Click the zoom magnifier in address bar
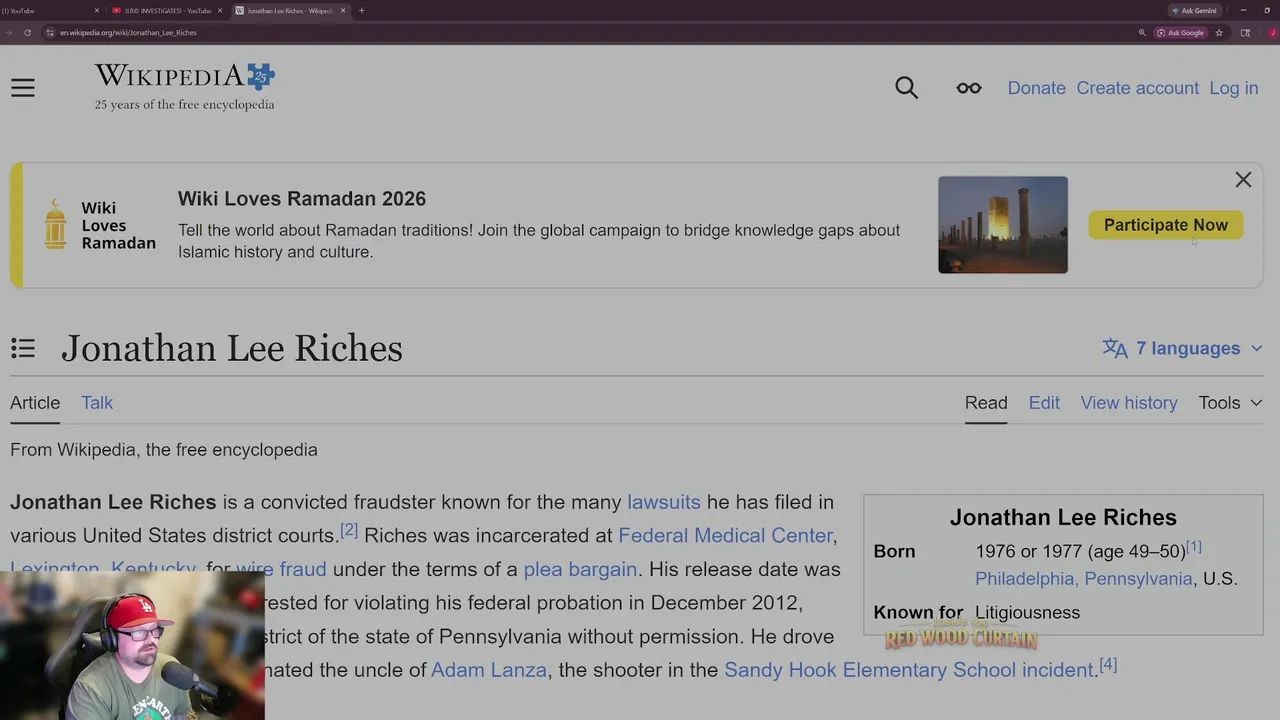 pos(1142,33)
